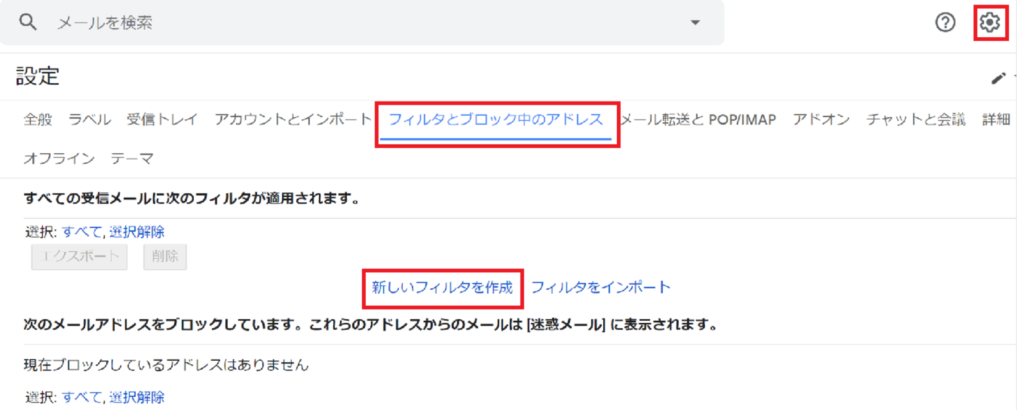The height and width of the screenshot is (410, 1024).
Task: Open the 詳細 tab
Action: (x=997, y=120)
